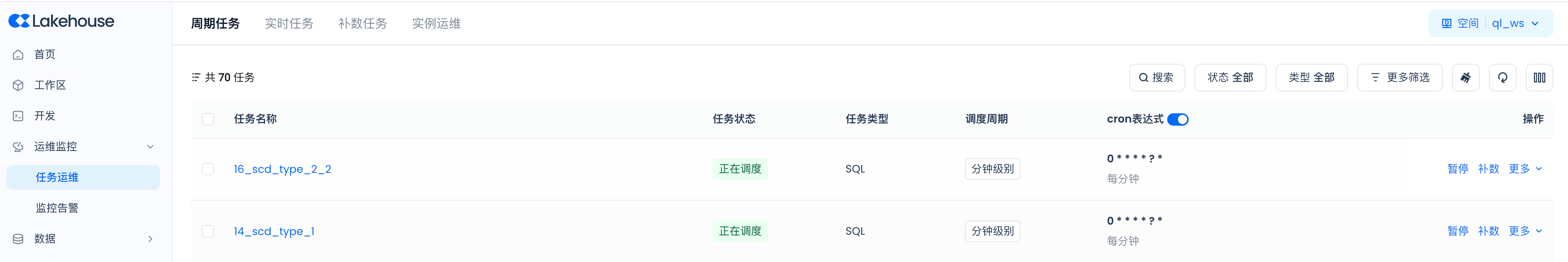The image size is (1568, 262).
Task: Pause the 16_scd_type_2_2 task with 暂停
Action: [x=1457, y=169]
